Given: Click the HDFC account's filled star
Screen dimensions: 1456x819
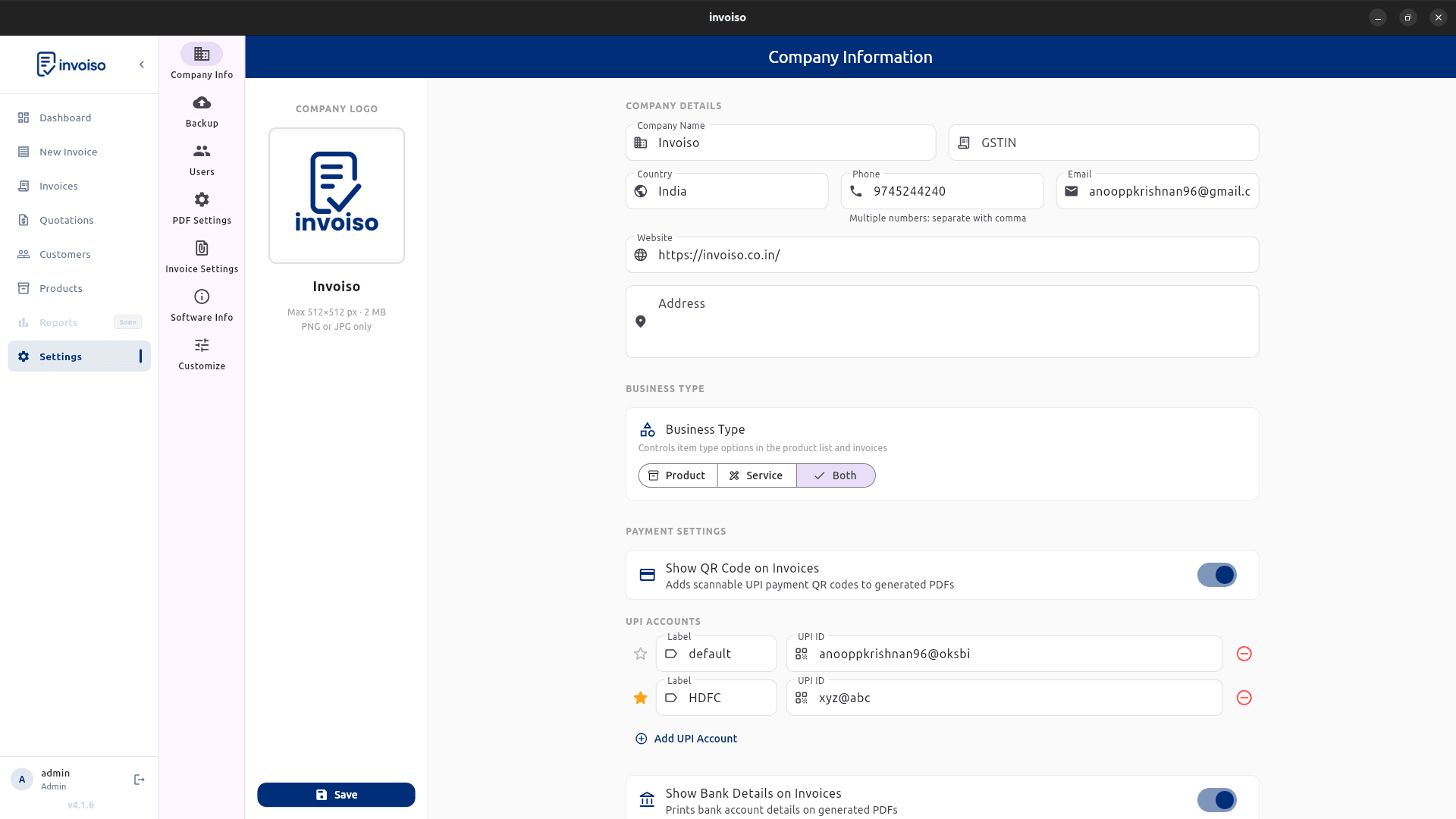Looking at the screenshot, I should coord(641,698).
